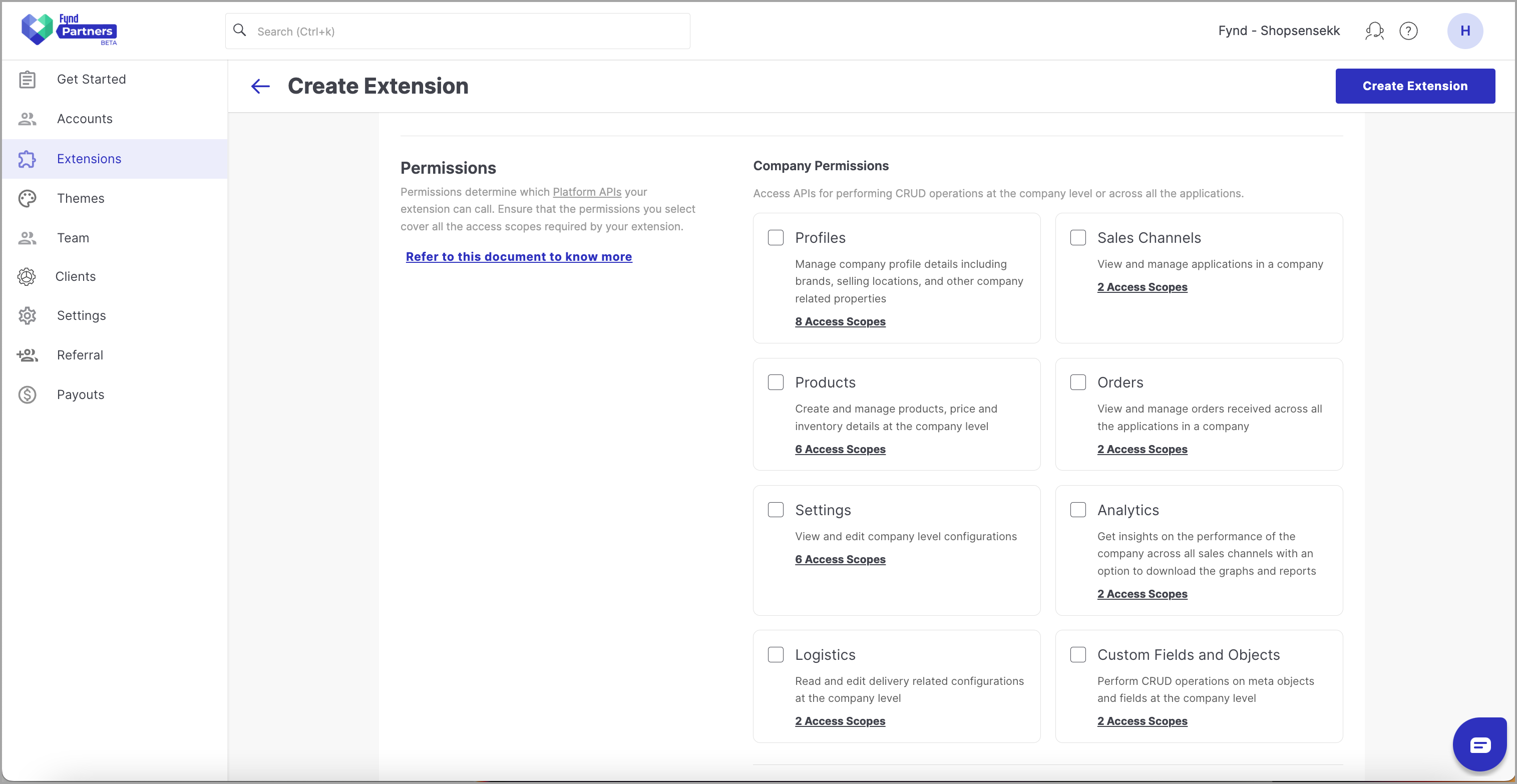Open Payouts in the sidebar

pyautogui.click(x=81, y=395)
